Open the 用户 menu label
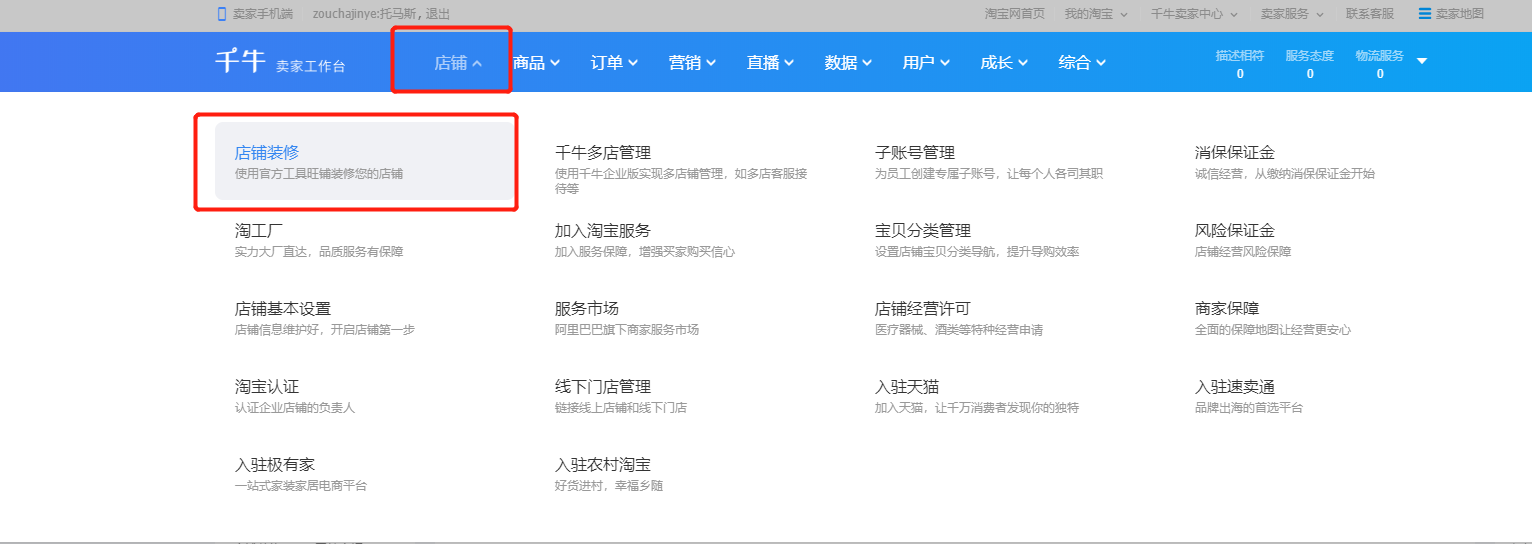The image size is (1532, 544). tap(918, 62)
